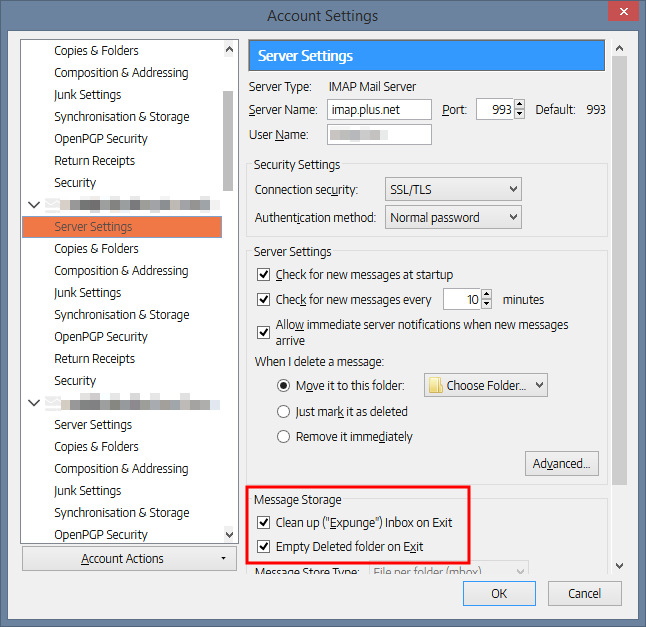
Task: Click the Account Settings title bar text
Action: click(x=322, y=16)
